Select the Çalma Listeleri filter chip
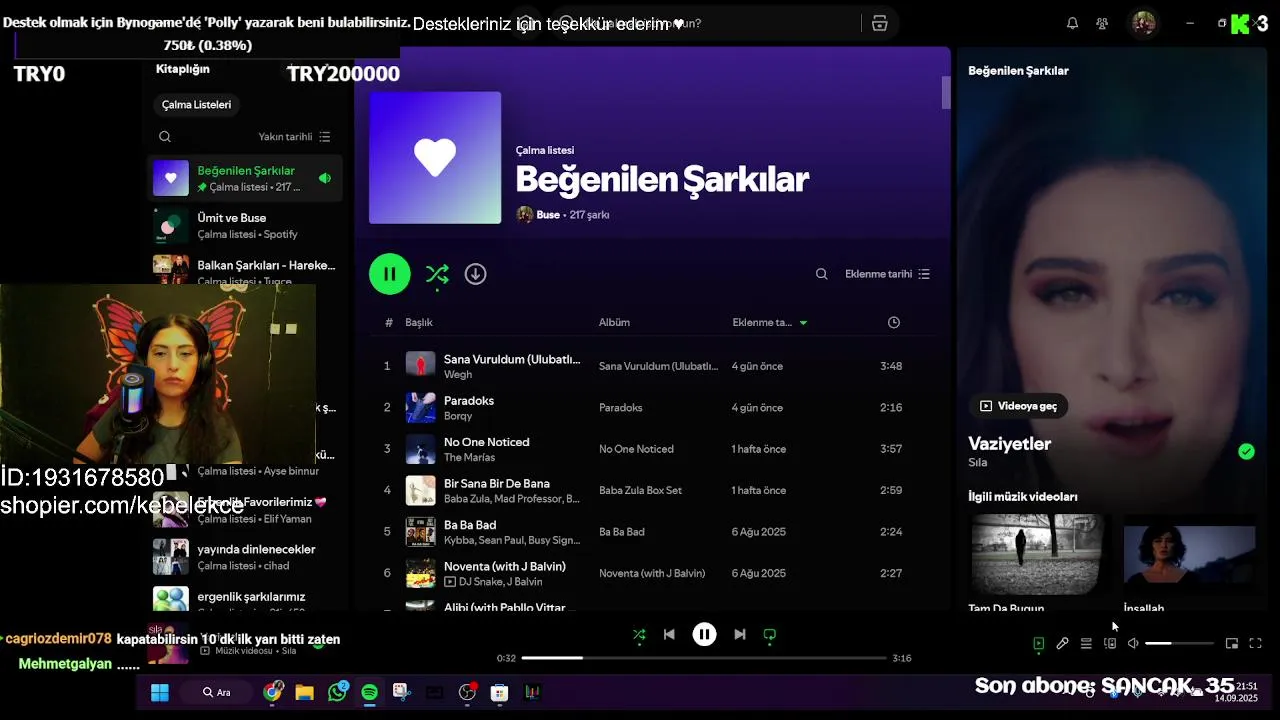Image resolution: width=1280 pixels, height=720 pixels. [197, 105]
